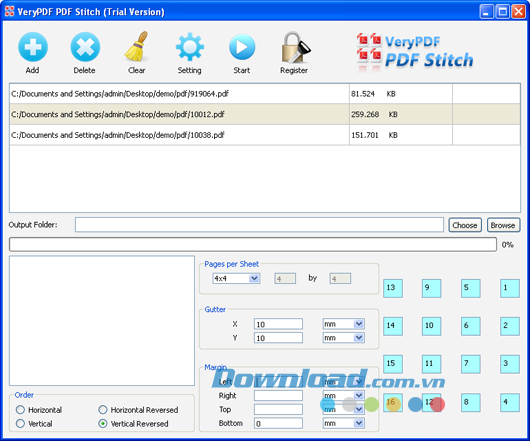The width and height of the screenshot is (530, 441).
Task: Click the VeryPDF PDF Stitch logo
Action: (415, 52)
